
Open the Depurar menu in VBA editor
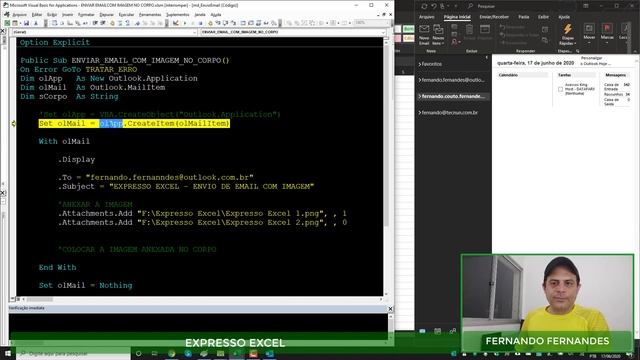coord(107,14)
